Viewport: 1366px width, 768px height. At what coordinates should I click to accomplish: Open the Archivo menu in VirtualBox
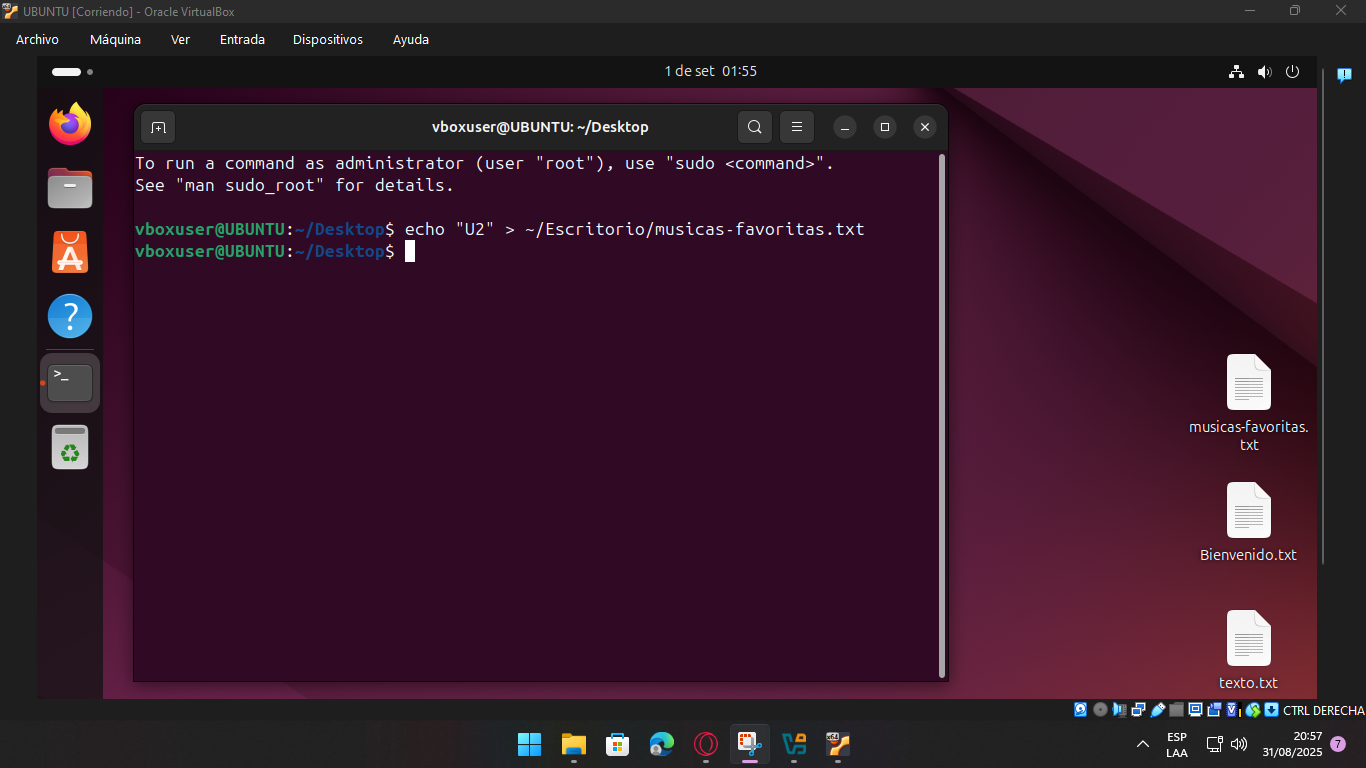(x=37, y=40)
